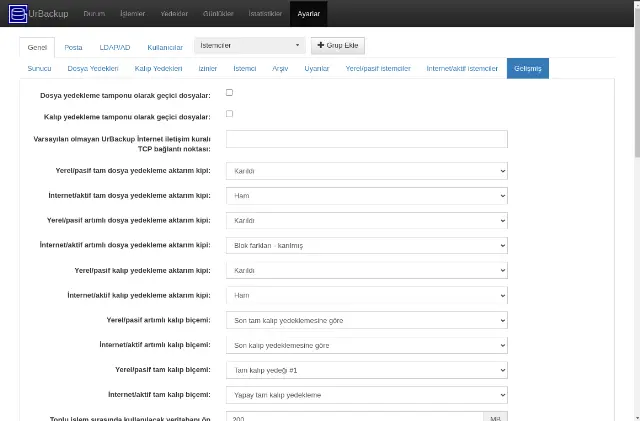This screenshot has height=421, width=640.
Task: Open Yerel/pasif artımlı dosya yedekleme aktarım kipi dropdown
Action: click(367, 221)
